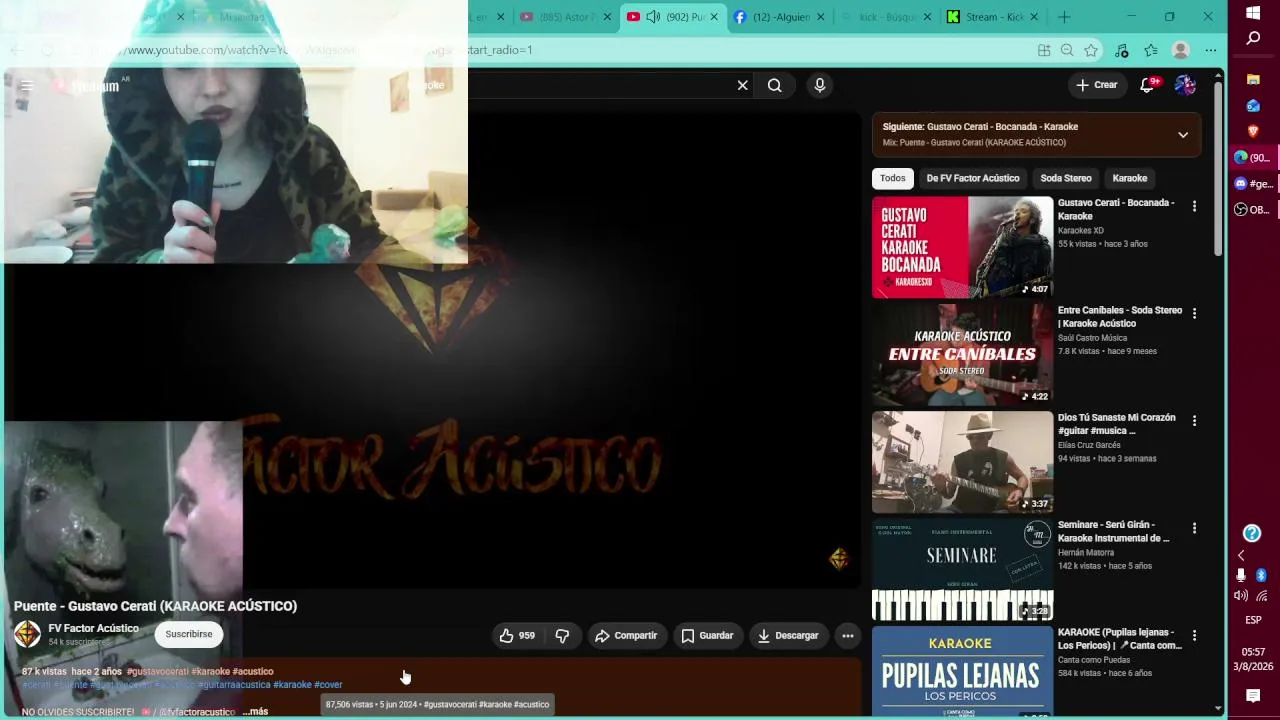The image size is (1280, 720).
Task: Click the YouTube page vertical scrollbar
Action: tap(1217, 168)
